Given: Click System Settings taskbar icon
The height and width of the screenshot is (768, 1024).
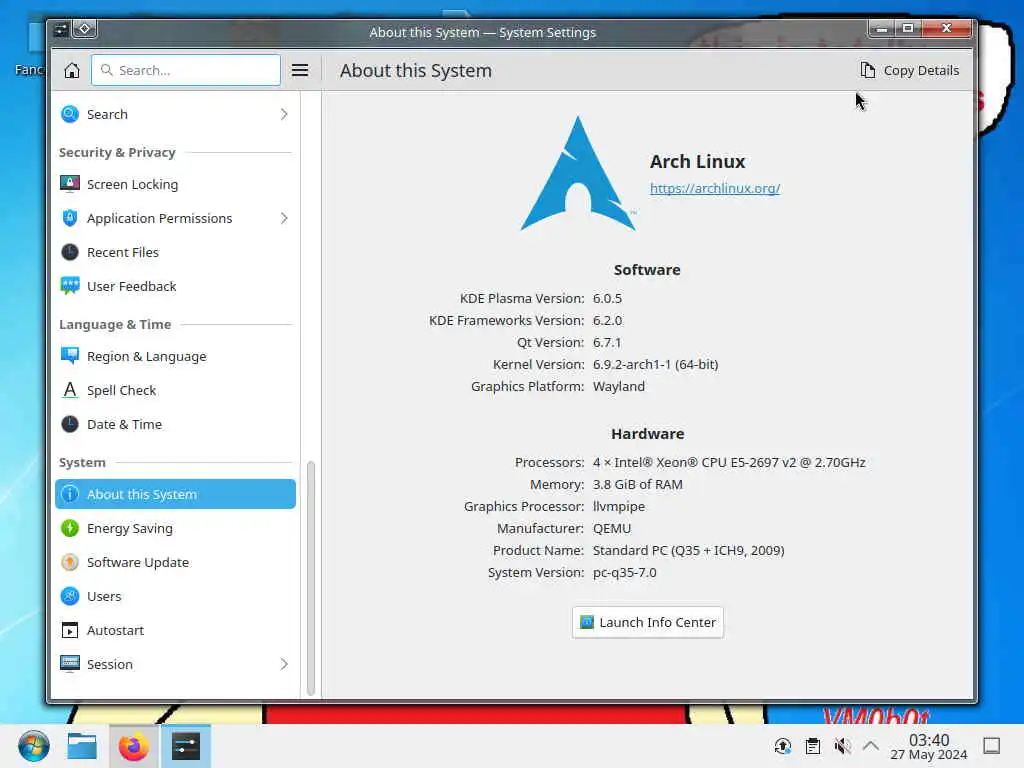Looking at the screenshot, I should click(185, 746).
